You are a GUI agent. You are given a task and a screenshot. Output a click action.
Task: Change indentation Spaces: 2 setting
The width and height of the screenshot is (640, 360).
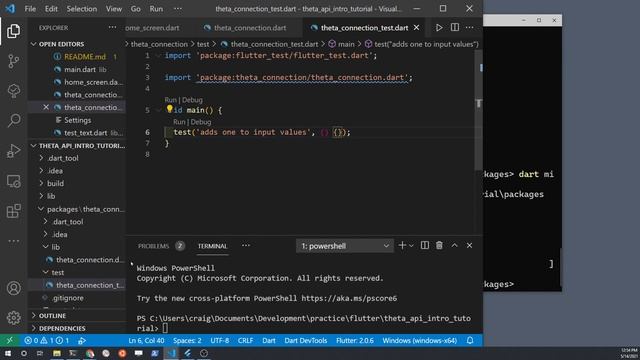coord(187,340)
